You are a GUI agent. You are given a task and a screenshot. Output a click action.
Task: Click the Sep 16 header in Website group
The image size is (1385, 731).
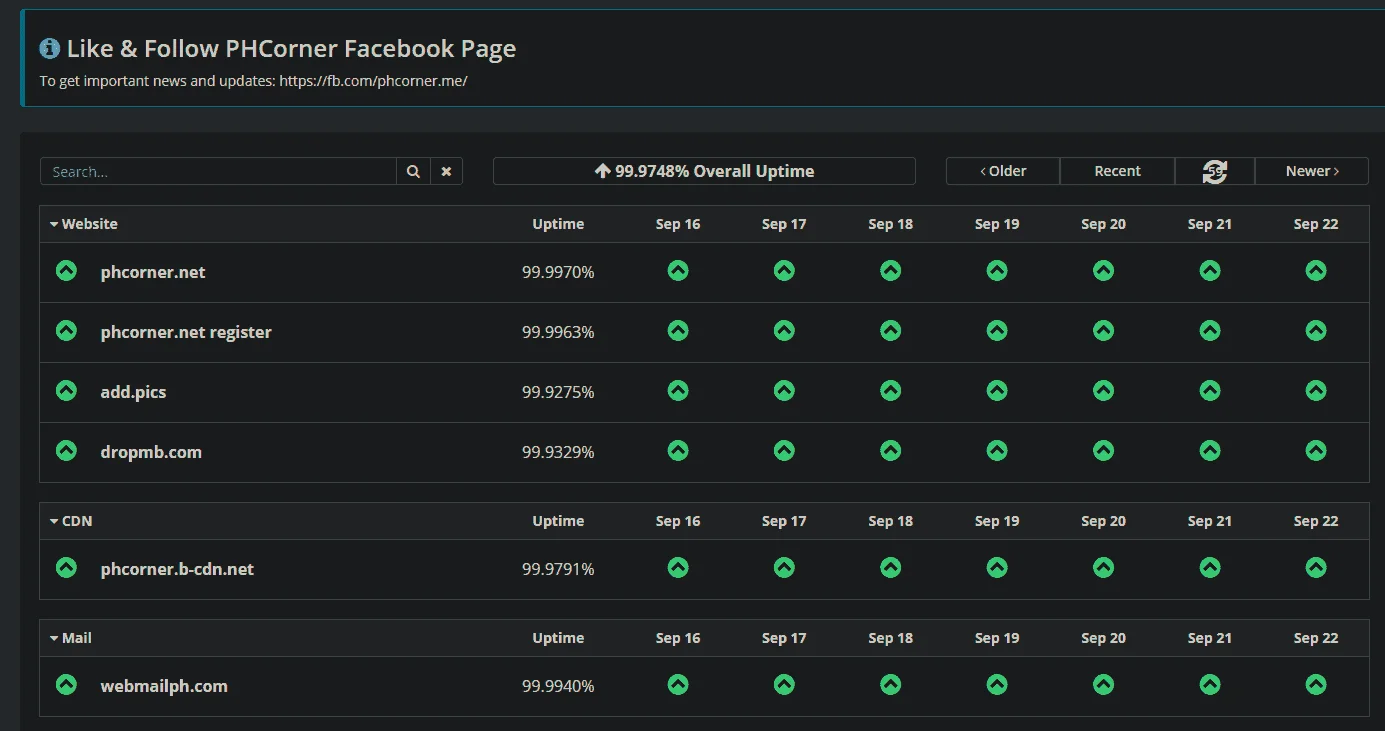(x=678, y=224)
